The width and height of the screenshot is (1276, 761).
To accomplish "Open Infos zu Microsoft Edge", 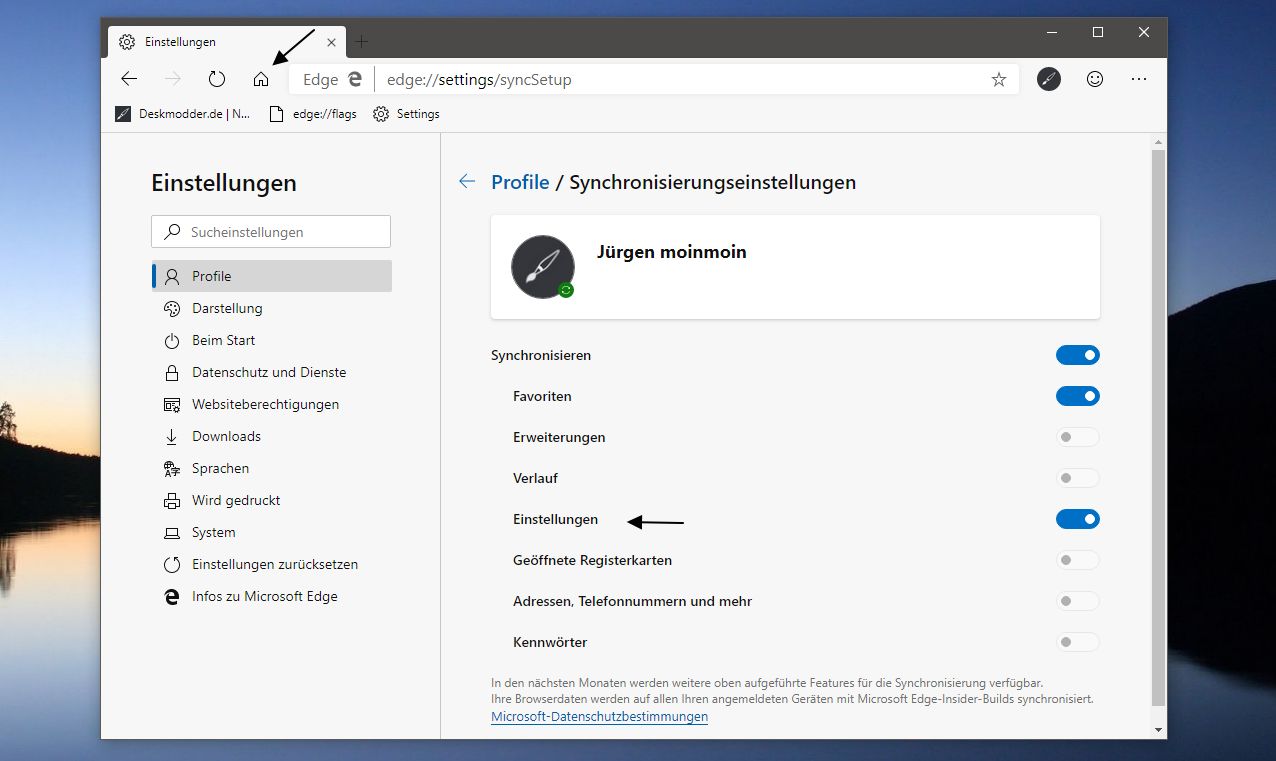I will (x=271, y=596).
